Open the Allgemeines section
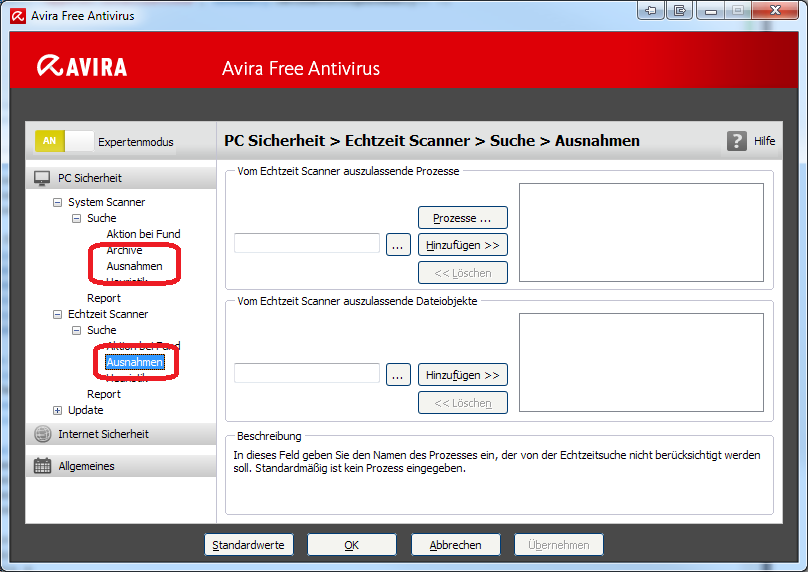The image size is (808, 572). [x=121, y=466]
